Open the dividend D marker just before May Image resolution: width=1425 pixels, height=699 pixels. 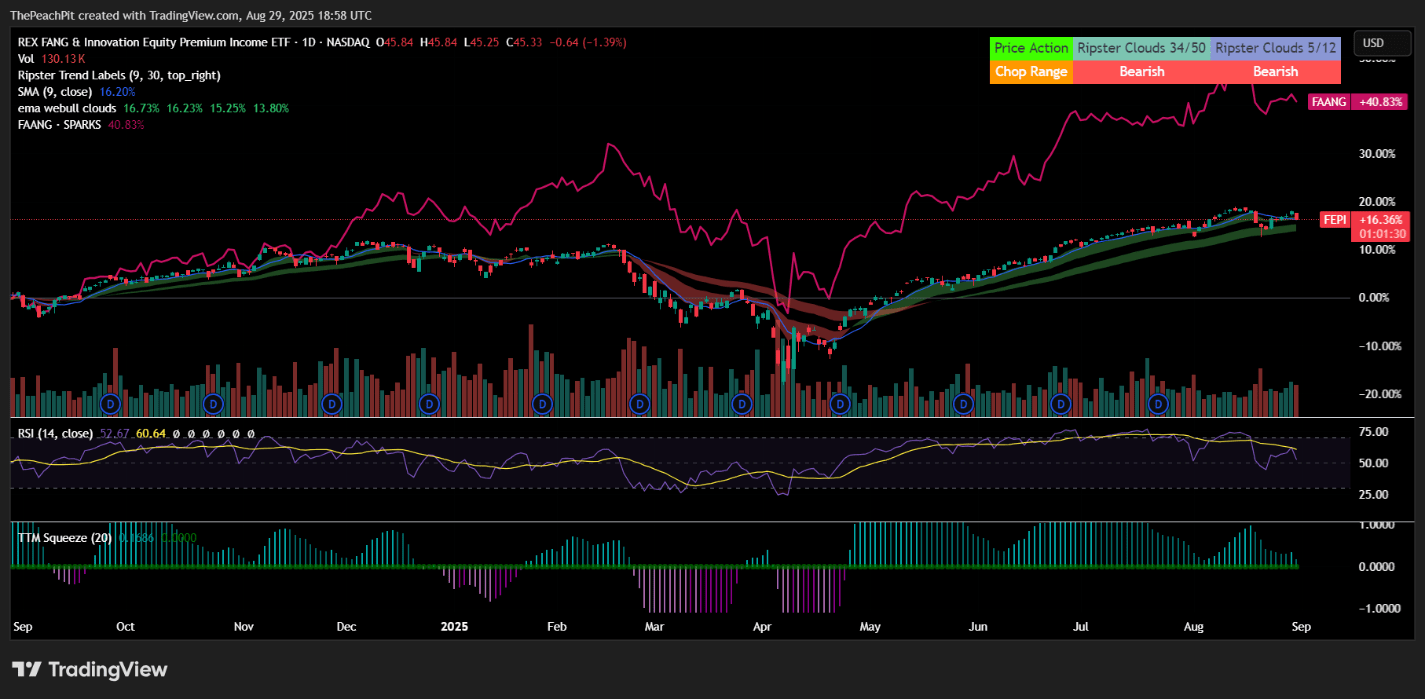[840, 404]
